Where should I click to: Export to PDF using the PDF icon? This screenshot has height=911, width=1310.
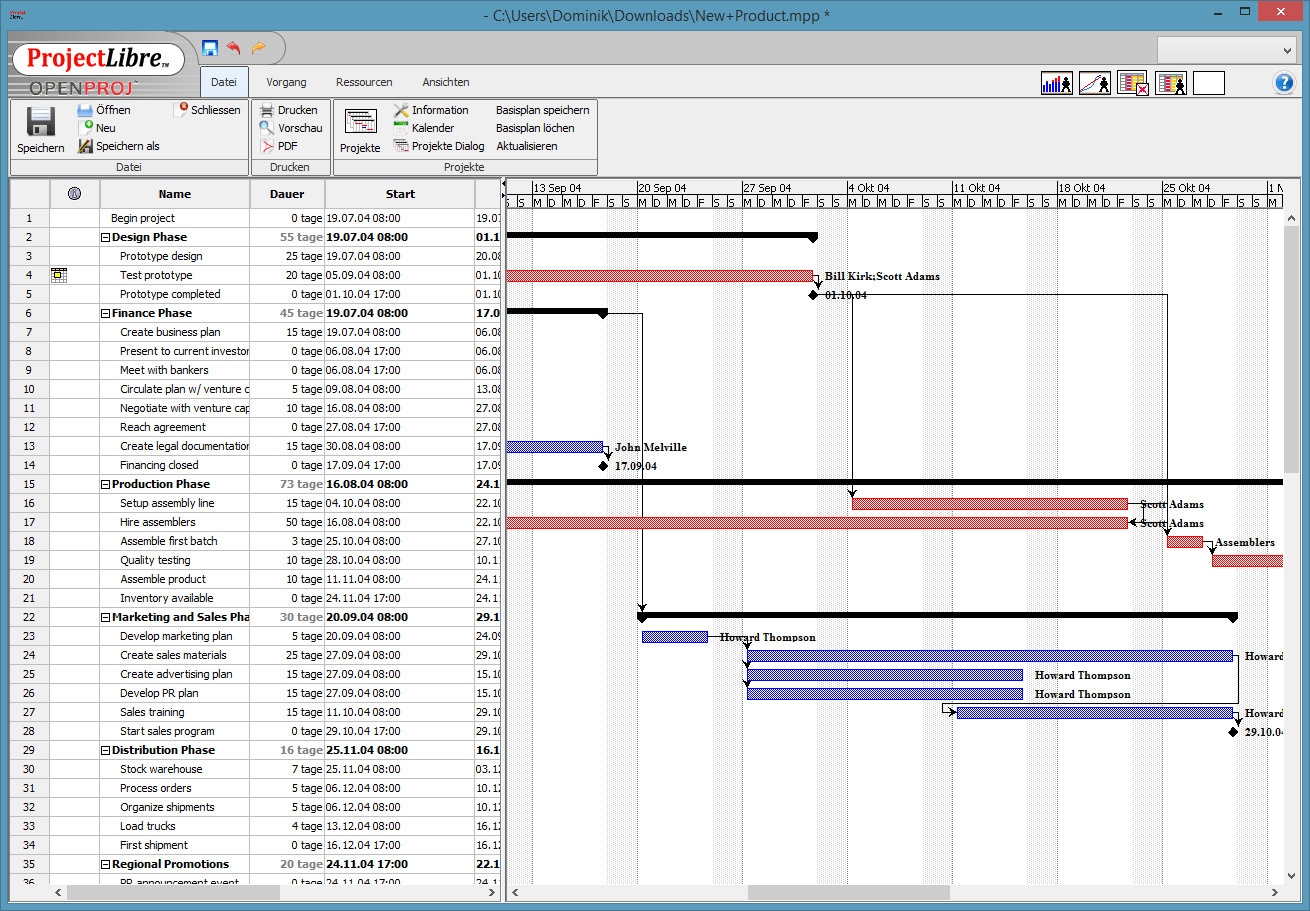point(266,145)
